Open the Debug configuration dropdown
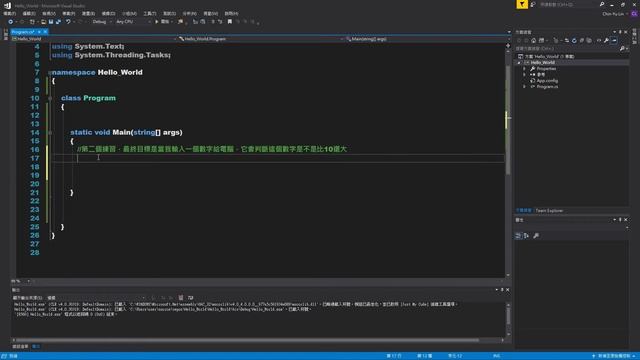The image size is (640, 360). point(101,22)
